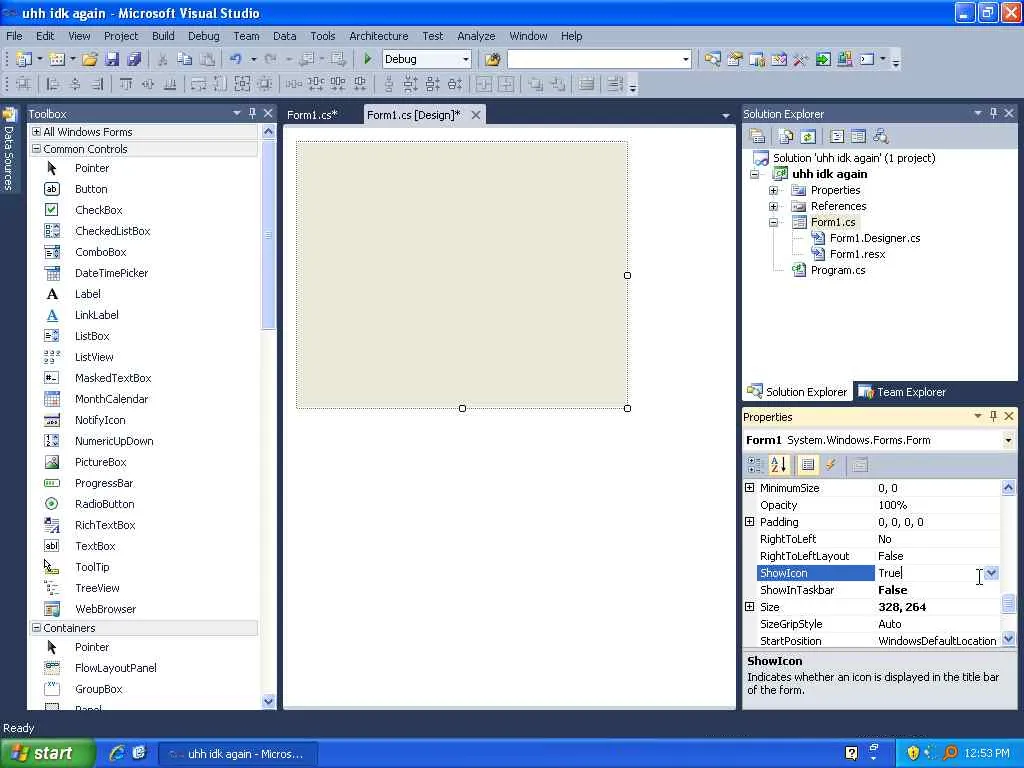Open the Build menu

(x=163, y=36)
